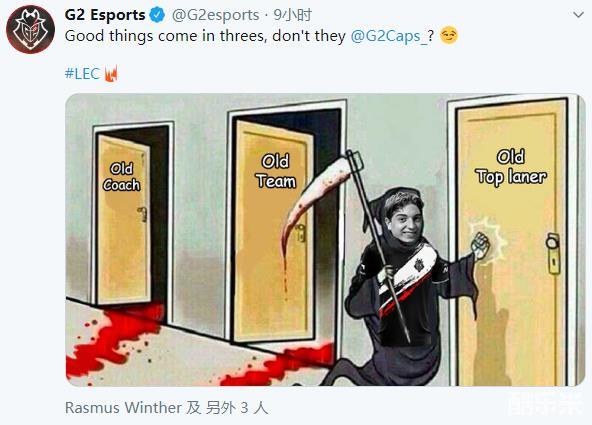Click the G2 logo on jersey
592x425 pixels.
click(419, 264)
